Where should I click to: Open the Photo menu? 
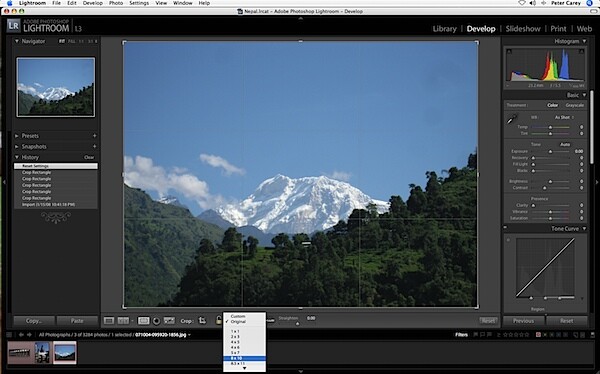tap(116, 3)
